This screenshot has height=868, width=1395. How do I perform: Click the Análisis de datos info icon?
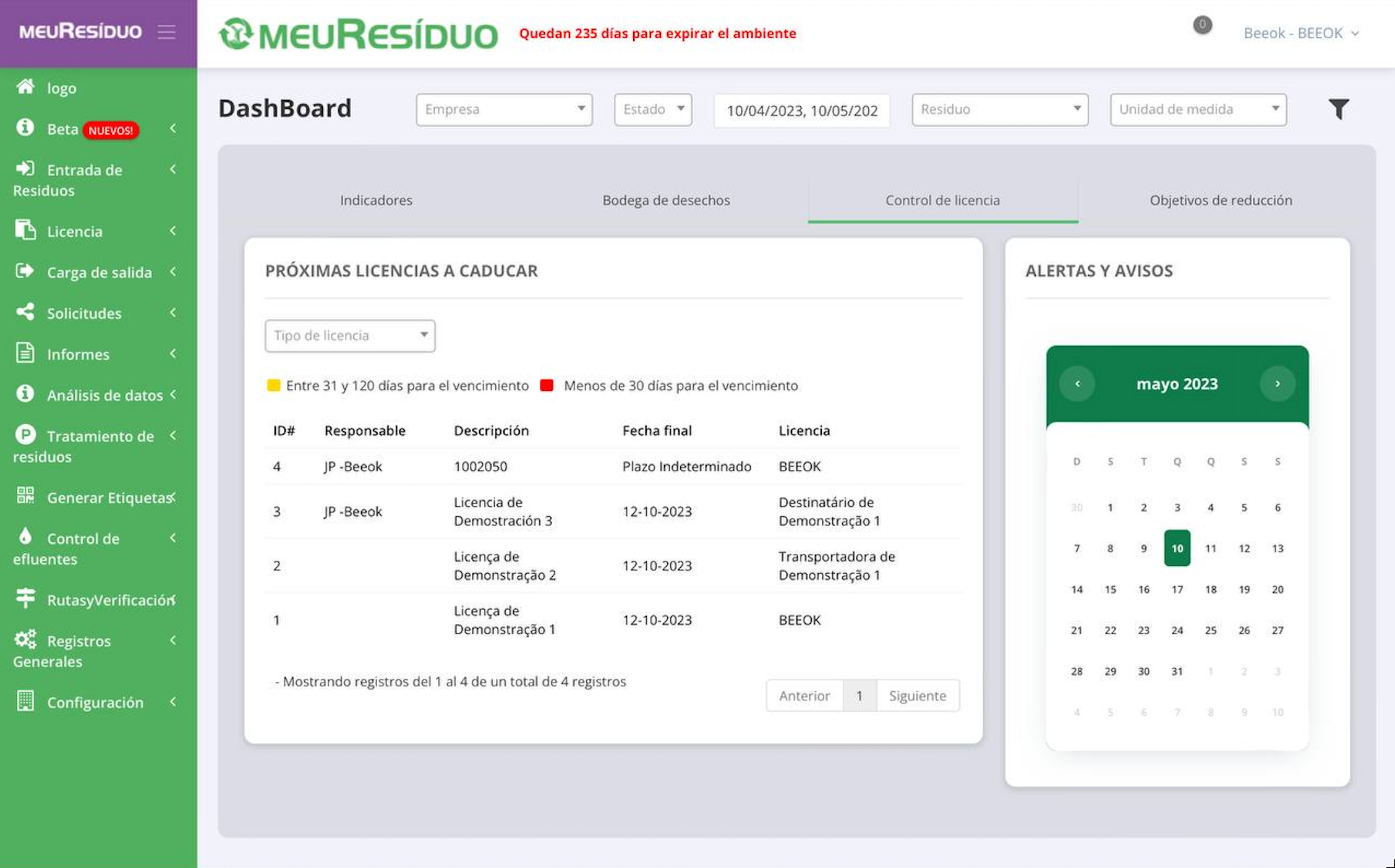pos(25,393)
